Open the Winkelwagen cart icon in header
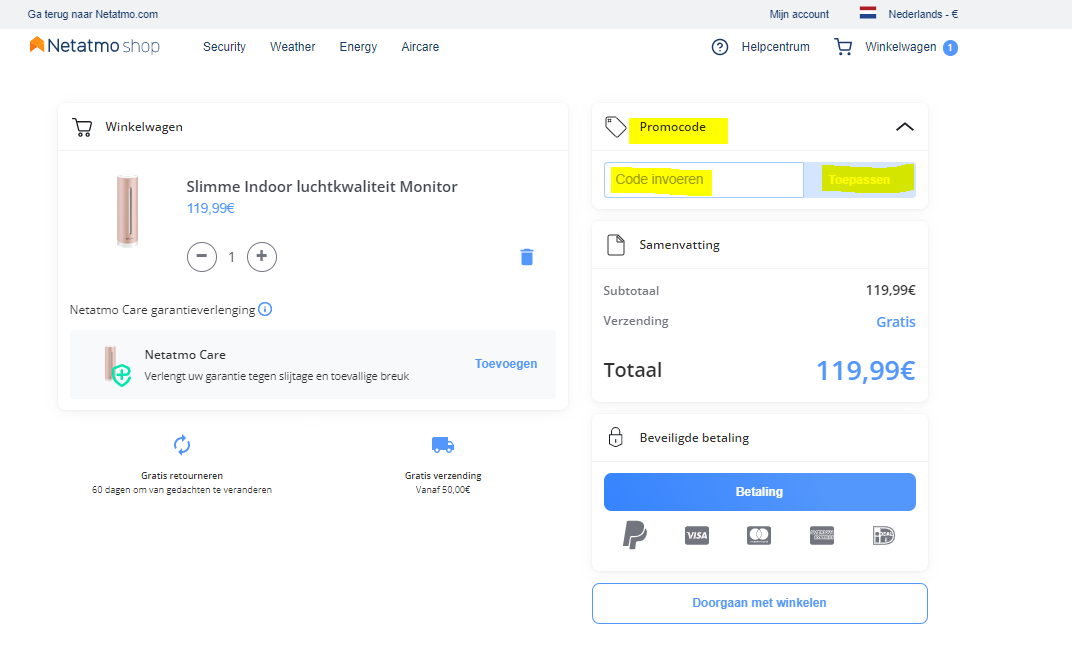Image resolution: width=1072 pixels, height=658 pixels. coord(843,47)
